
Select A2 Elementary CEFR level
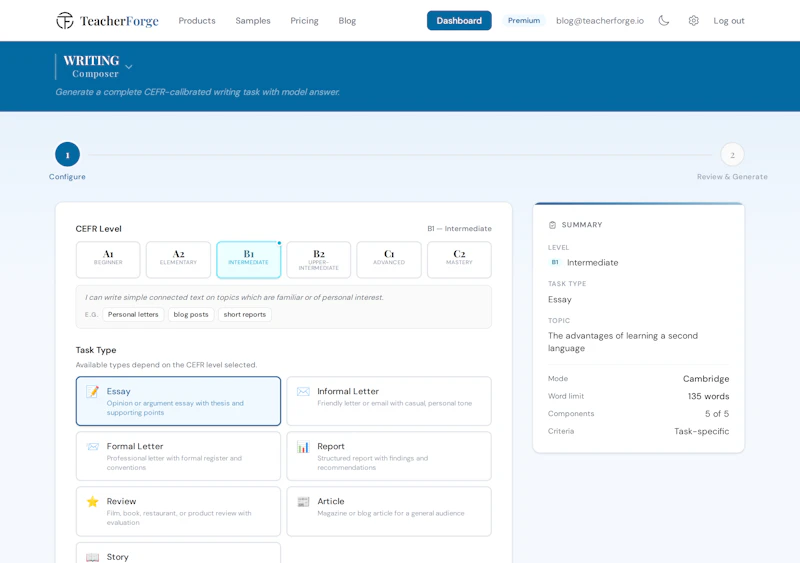pos(178,260)
